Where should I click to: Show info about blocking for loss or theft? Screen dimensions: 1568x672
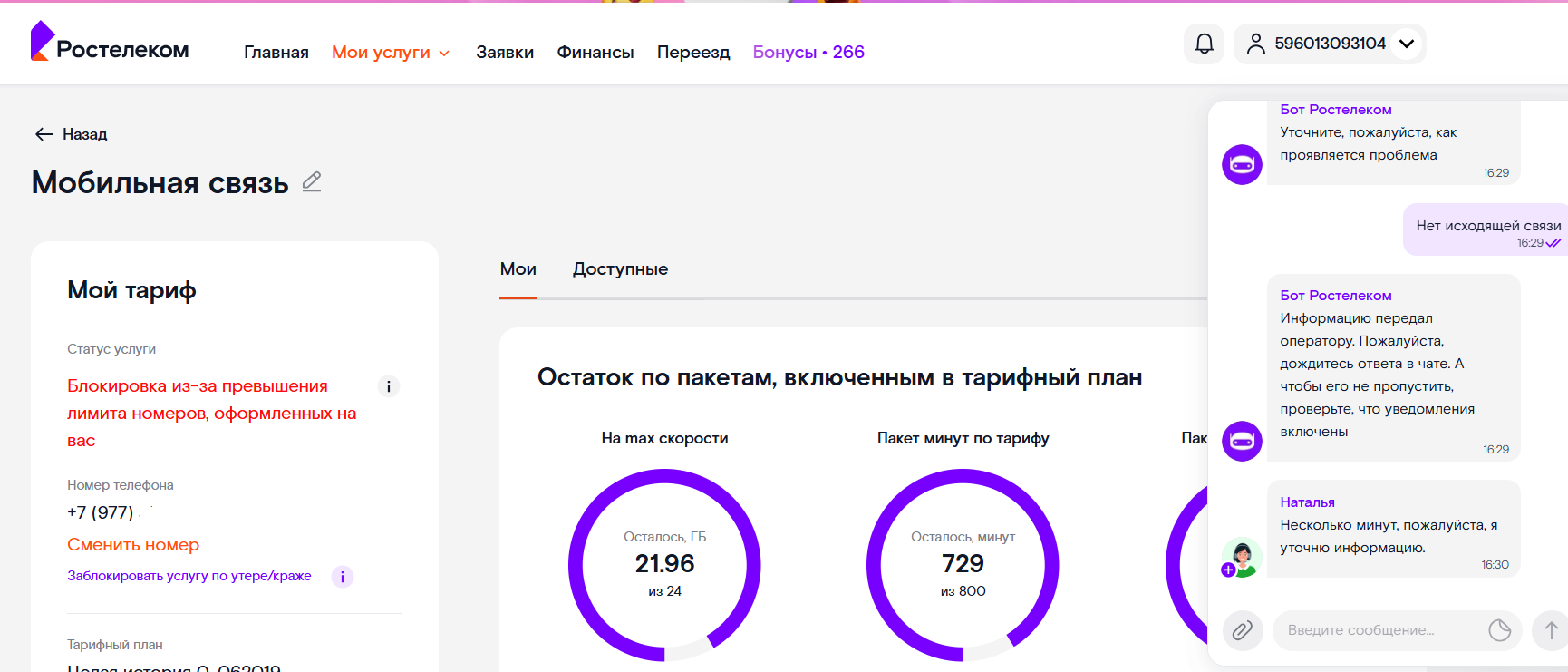tap(343, 577)
